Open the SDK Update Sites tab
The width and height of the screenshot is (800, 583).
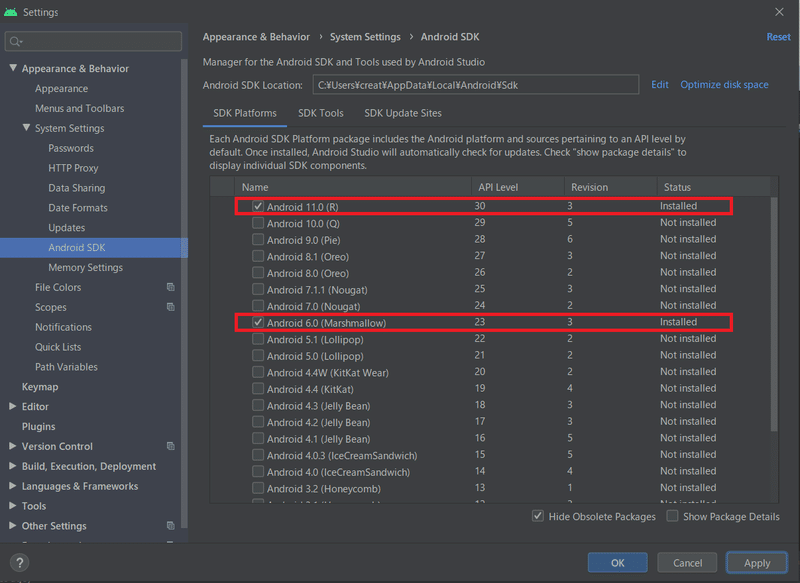pos(402,114)
